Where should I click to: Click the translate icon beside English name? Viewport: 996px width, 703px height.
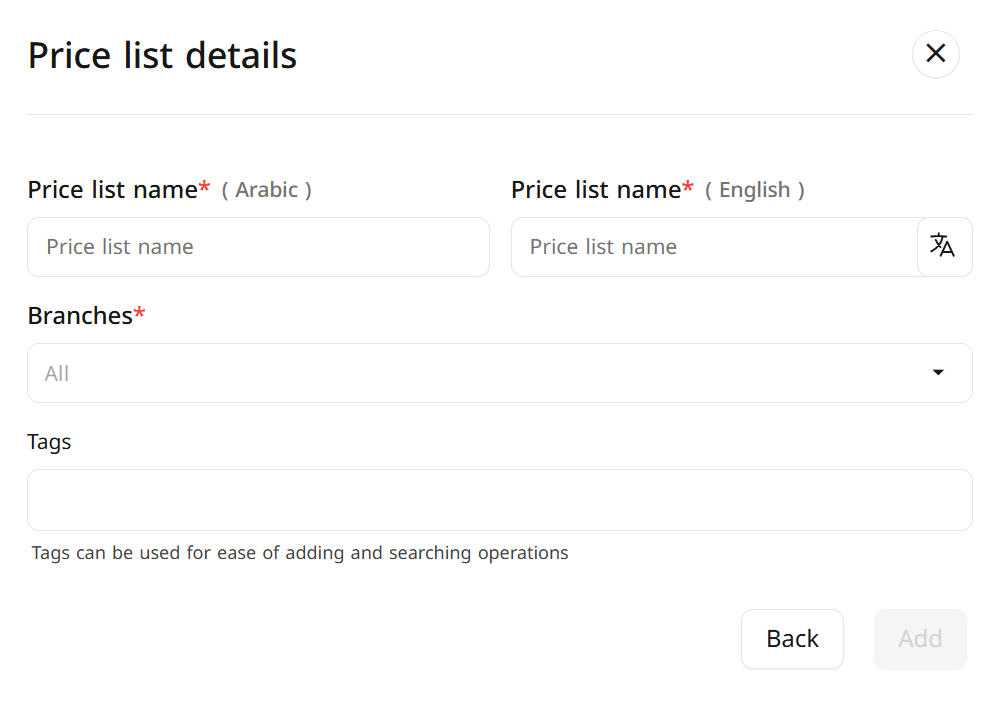[944, 247]
